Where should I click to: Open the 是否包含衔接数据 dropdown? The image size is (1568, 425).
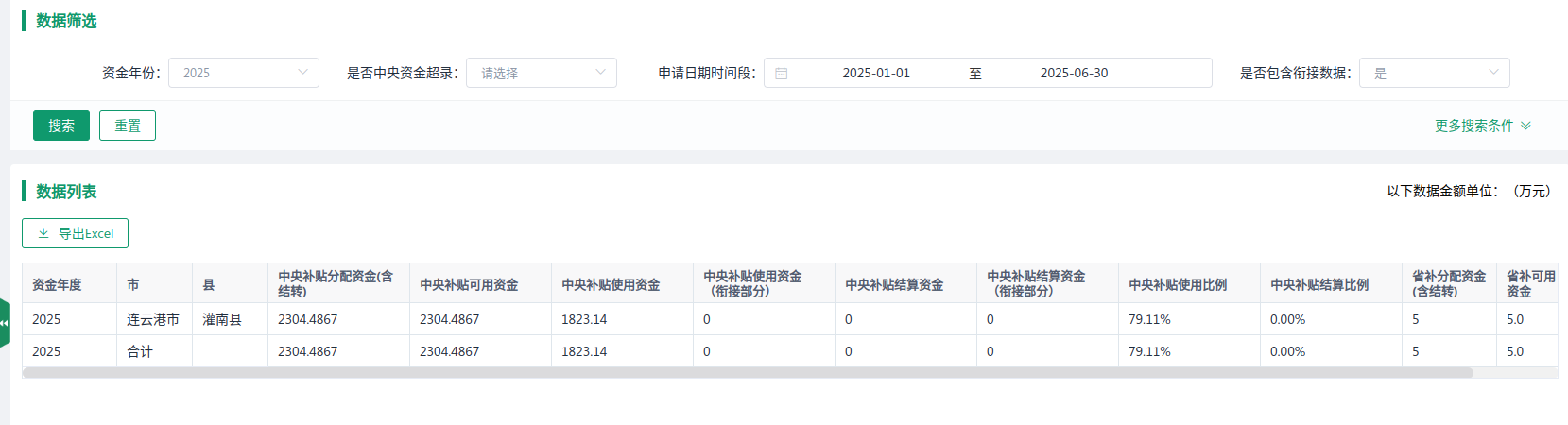coord(1433,73)
